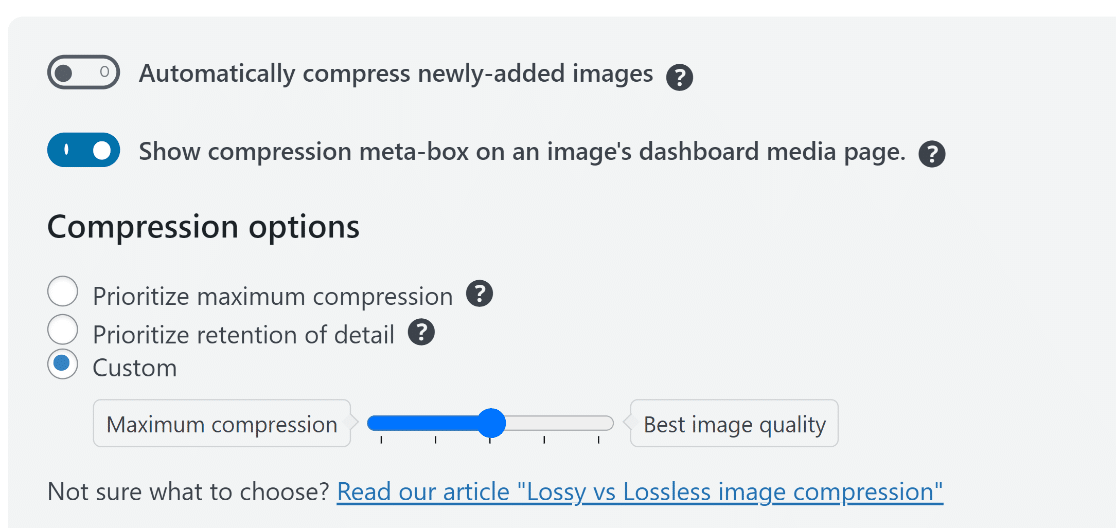Viewport: 1116px width, 528px height.
Task: Open the Lossy vs Lossless article link
Action: click(x=640, y=492)
